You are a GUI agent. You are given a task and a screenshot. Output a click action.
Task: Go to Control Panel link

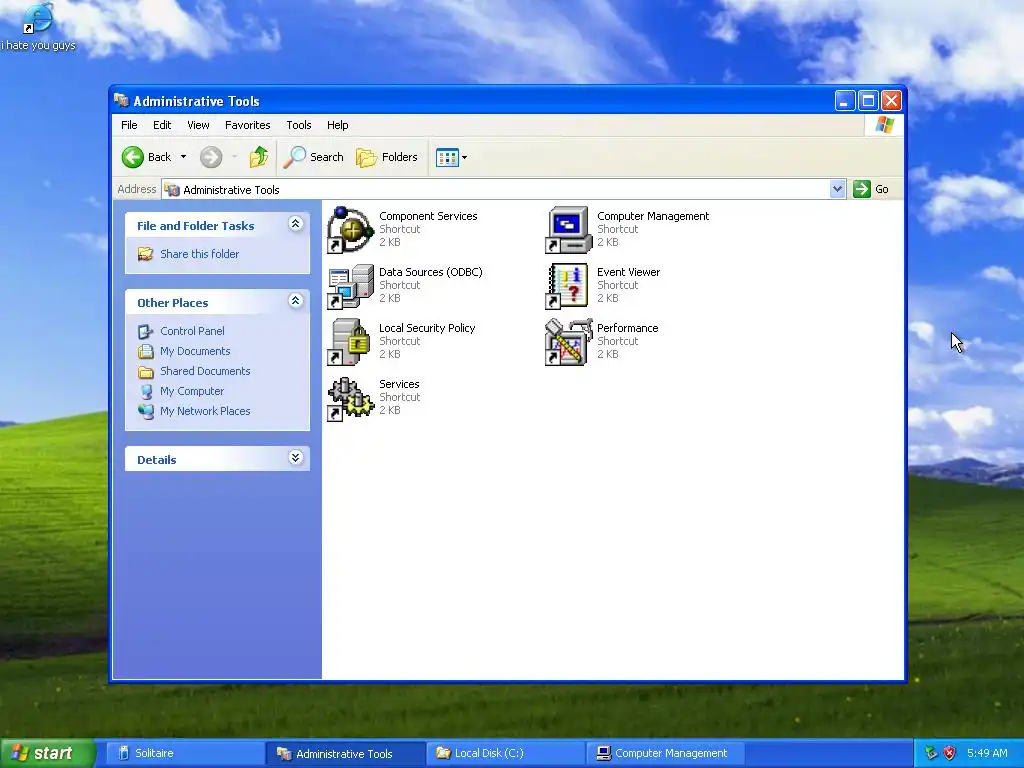[192, 331]
